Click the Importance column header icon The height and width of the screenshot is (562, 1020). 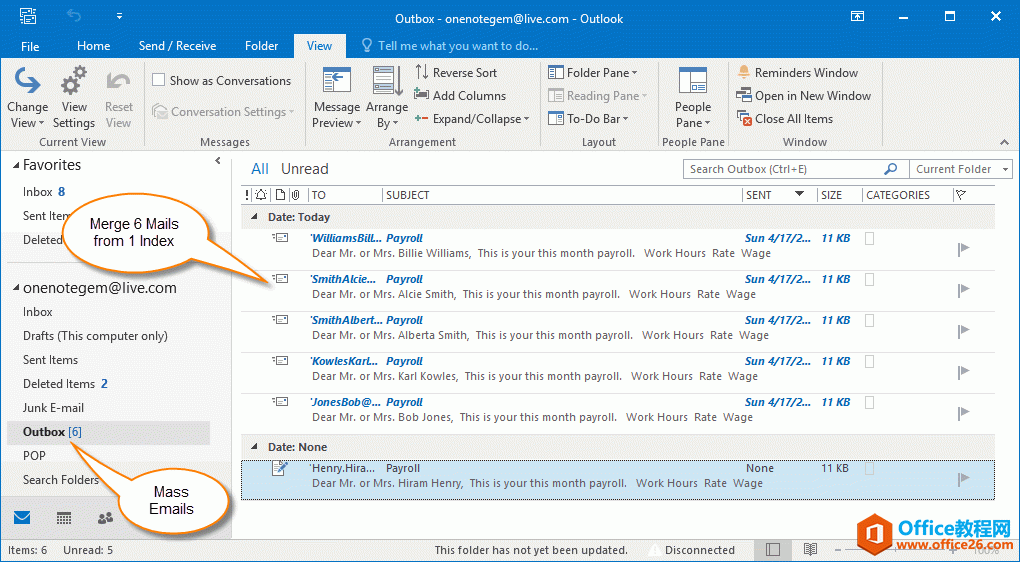click(x=247, y=194)
